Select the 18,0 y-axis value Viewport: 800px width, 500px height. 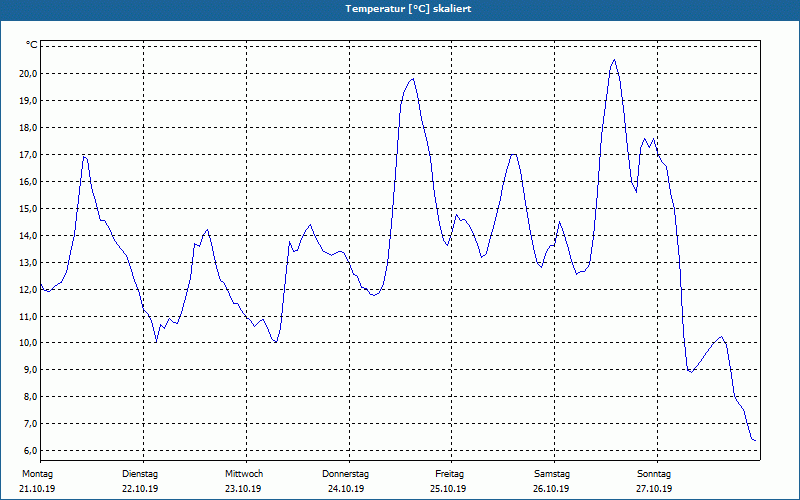pos(28,128)
